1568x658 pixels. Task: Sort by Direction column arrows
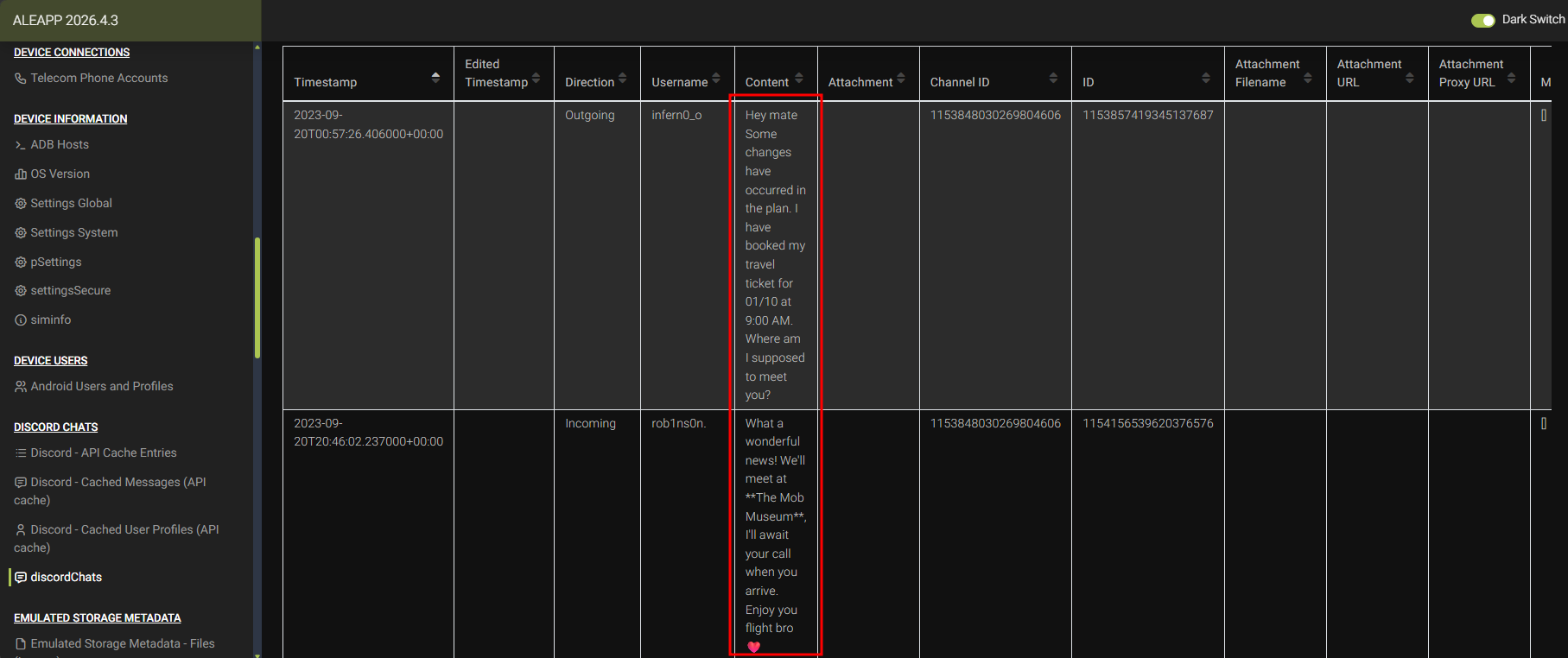[622, 78]
